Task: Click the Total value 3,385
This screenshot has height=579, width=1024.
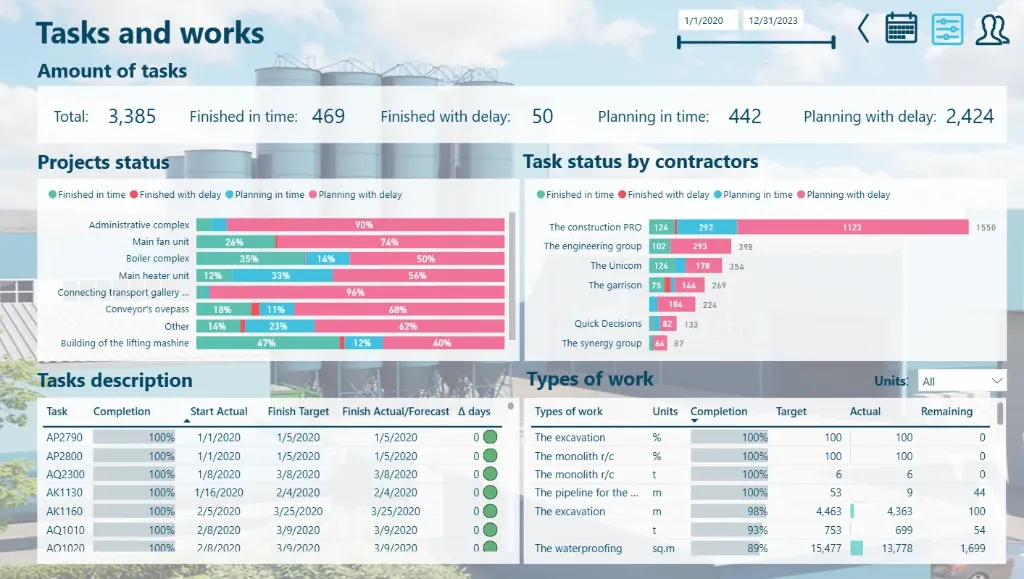Action: (x=130, y=116)
